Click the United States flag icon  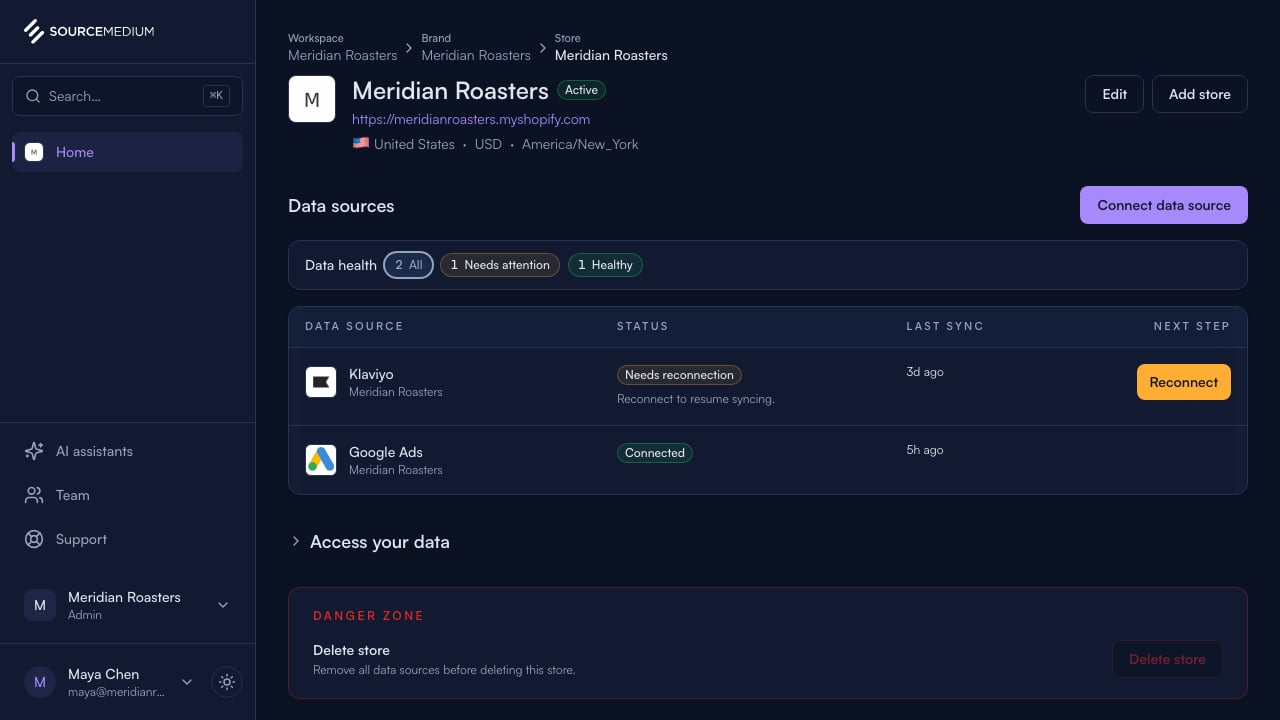pos(361,143)
